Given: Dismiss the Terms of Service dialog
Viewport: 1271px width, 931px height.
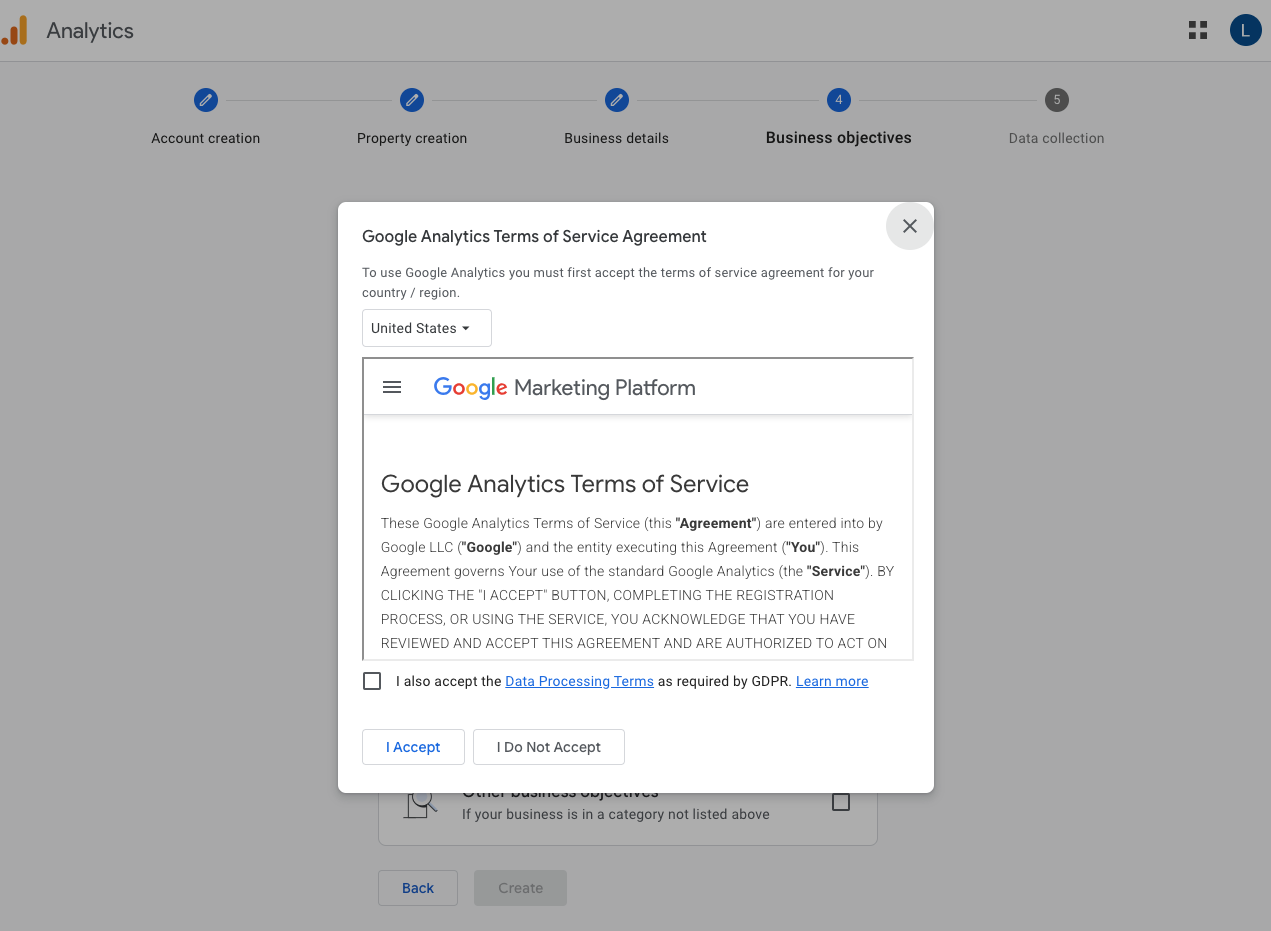Looking at the screenshot, I should point(909,226).
